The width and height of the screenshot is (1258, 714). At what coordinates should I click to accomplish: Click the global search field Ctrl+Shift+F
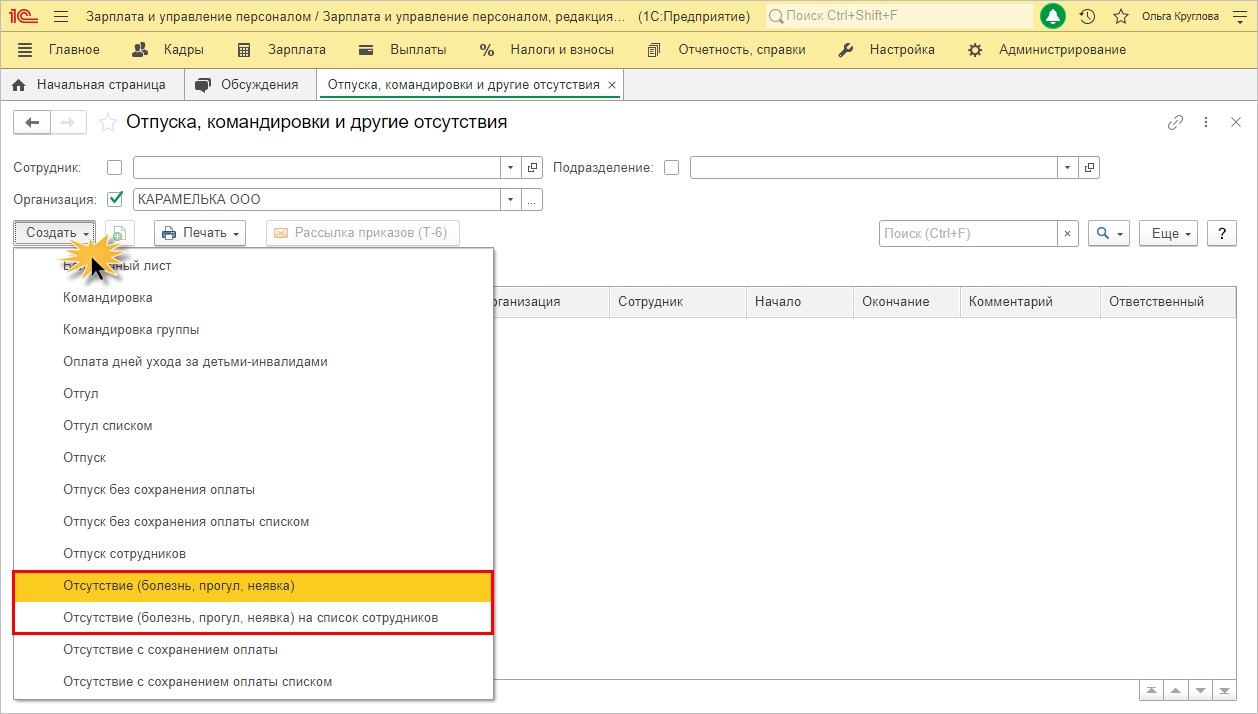point(900,16)
